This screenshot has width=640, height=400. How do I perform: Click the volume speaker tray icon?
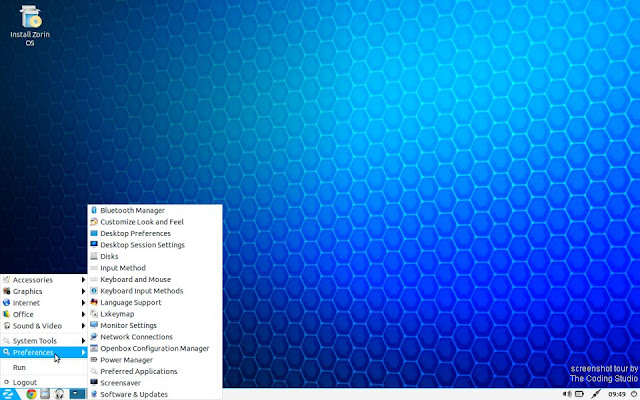(x=567, y=394)
